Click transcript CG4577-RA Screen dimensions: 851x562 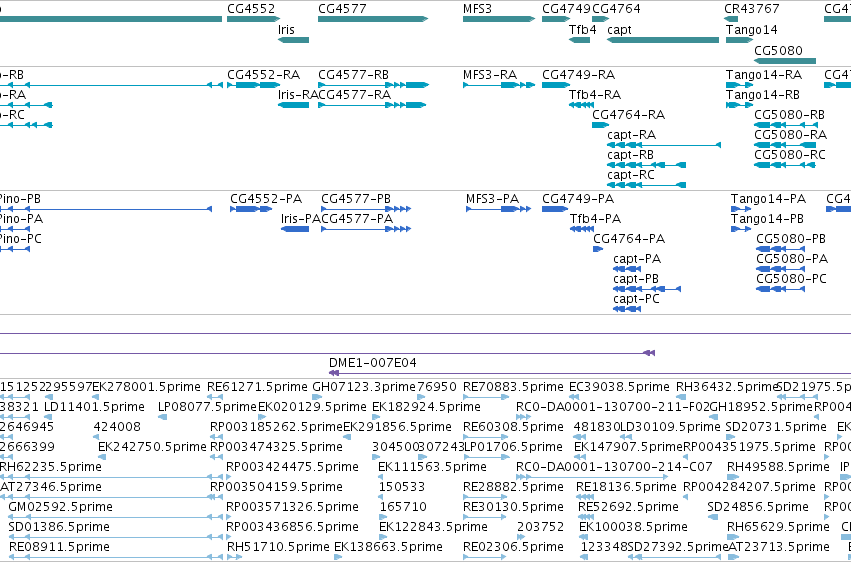[x=372, y=105]
